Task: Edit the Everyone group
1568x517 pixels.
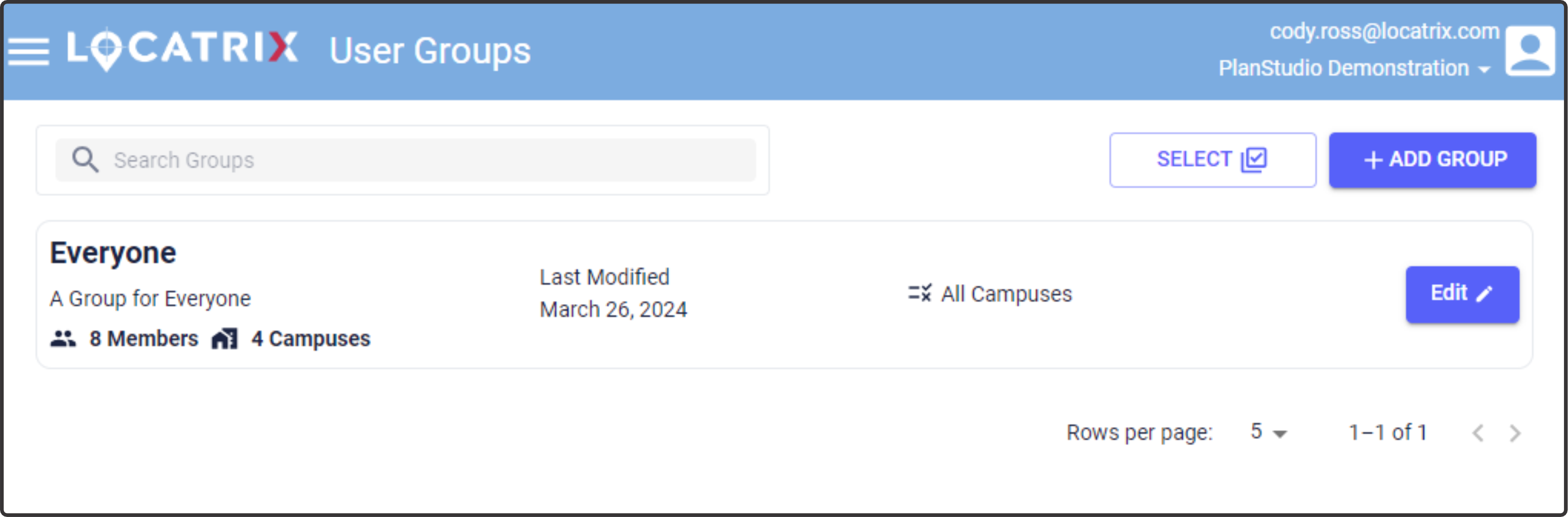Action: 1462,294
